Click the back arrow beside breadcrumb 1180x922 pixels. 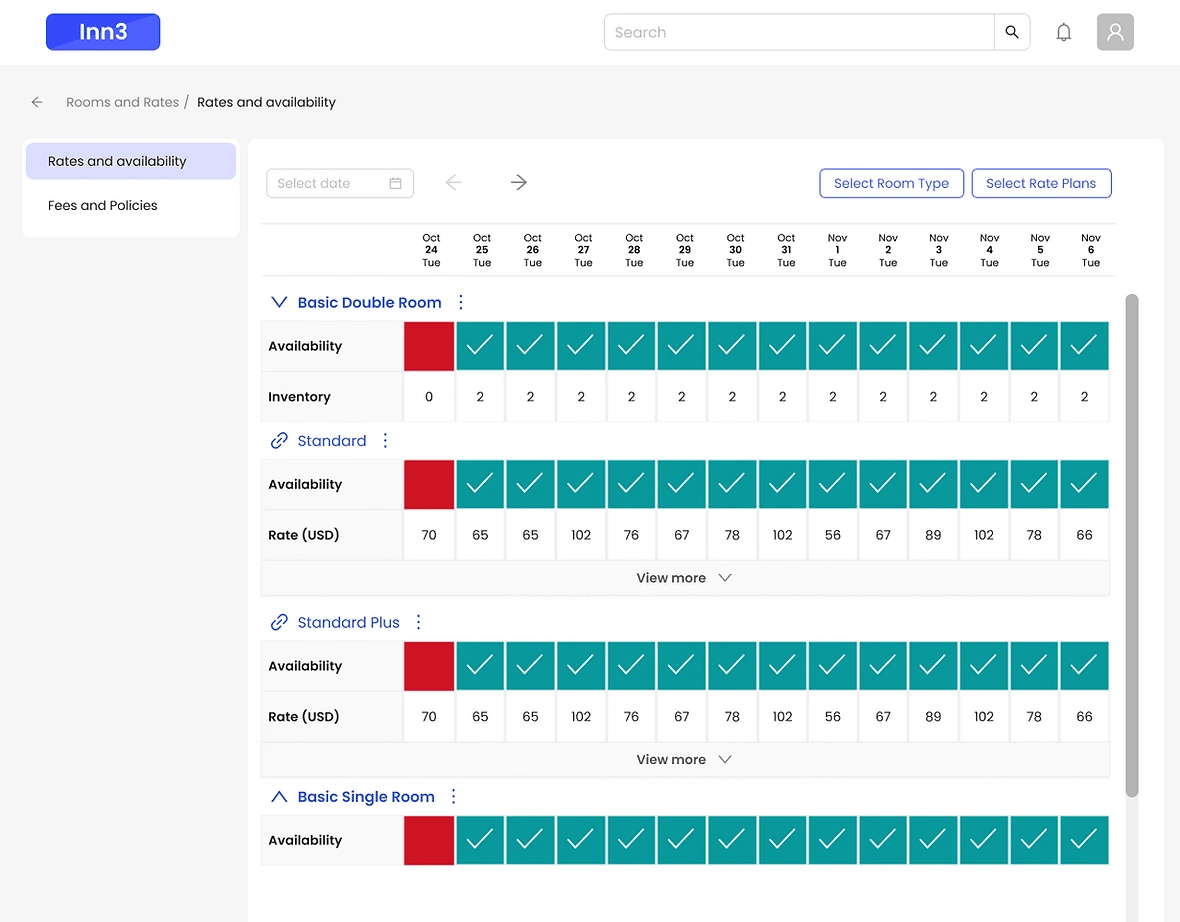(x=37, y=102)
